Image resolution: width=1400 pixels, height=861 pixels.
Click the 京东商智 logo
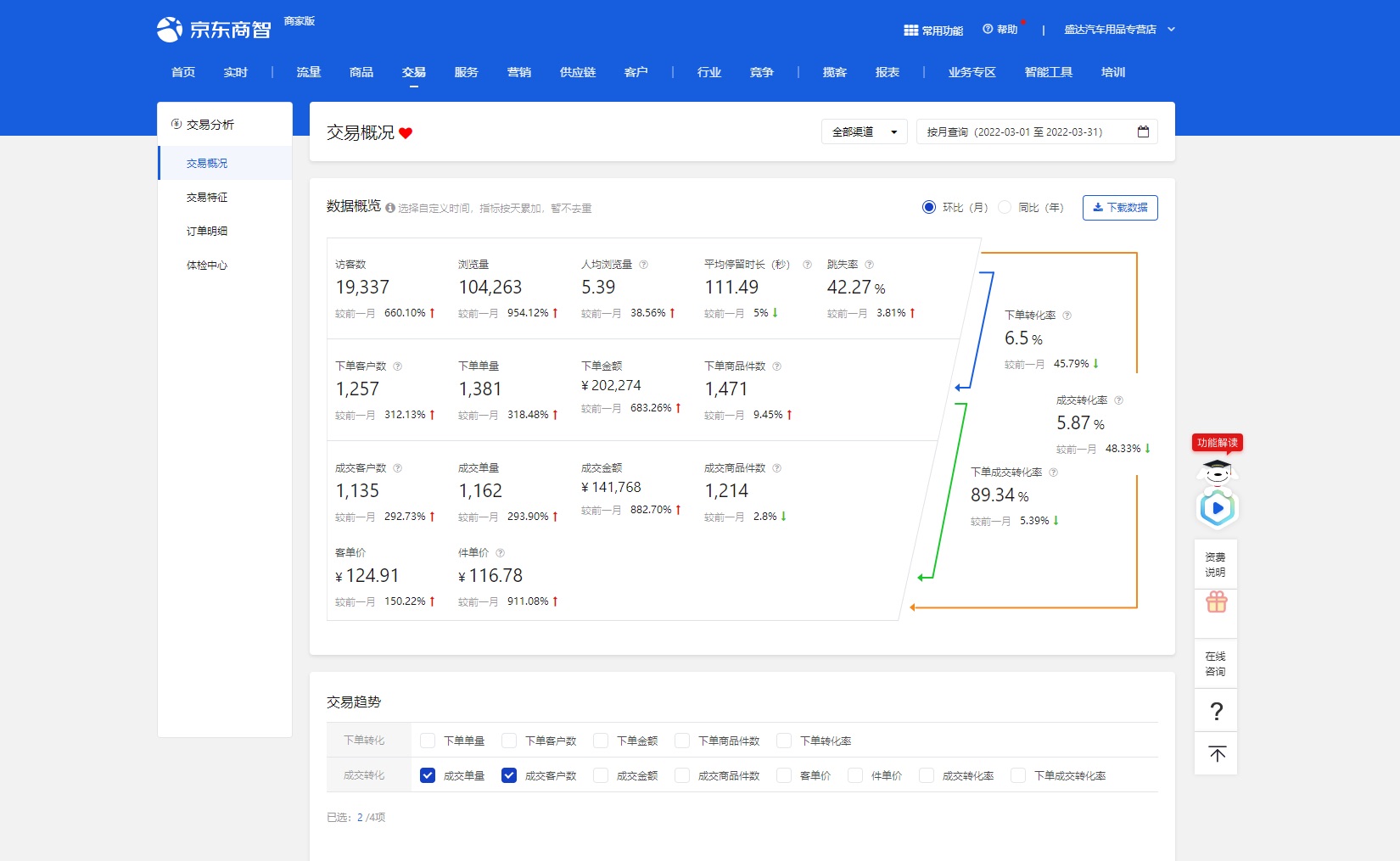(215, 30)
